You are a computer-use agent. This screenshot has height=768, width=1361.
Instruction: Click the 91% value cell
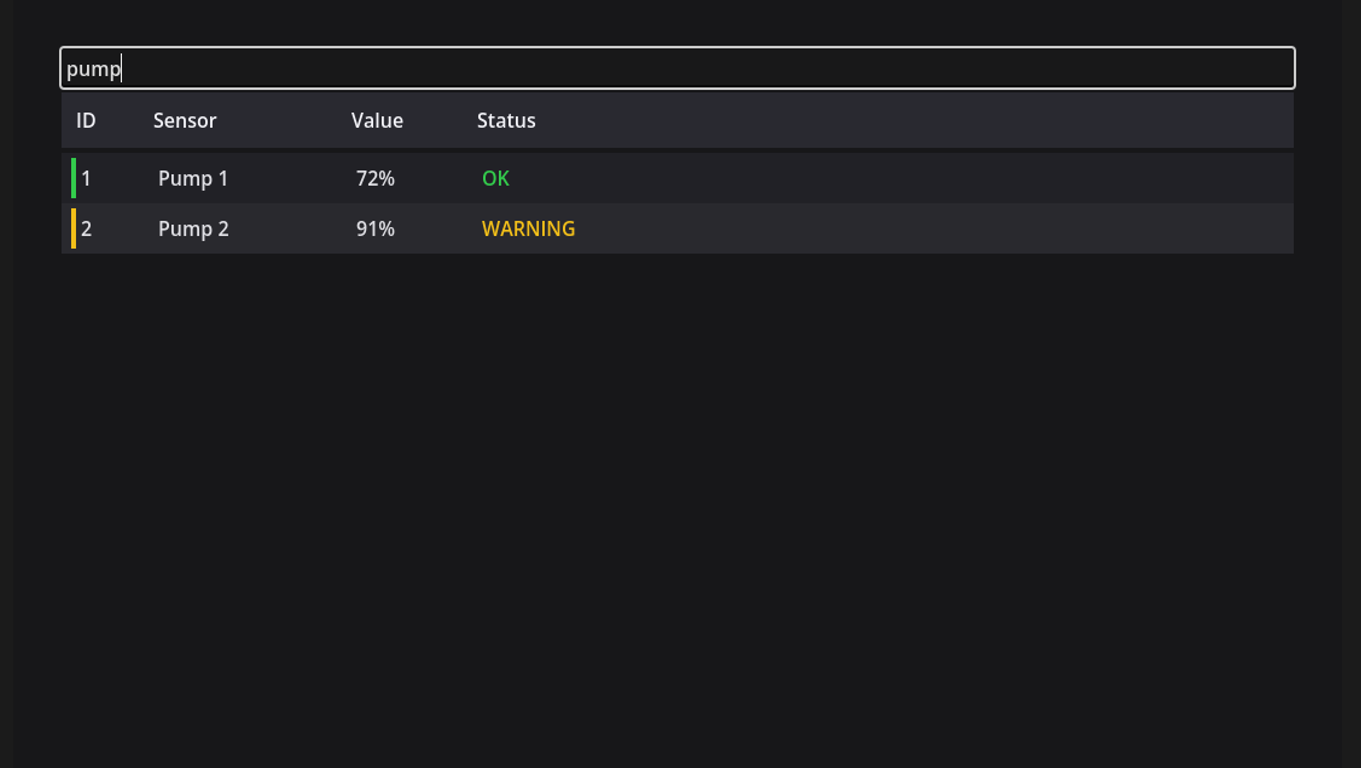coord(375,228)
